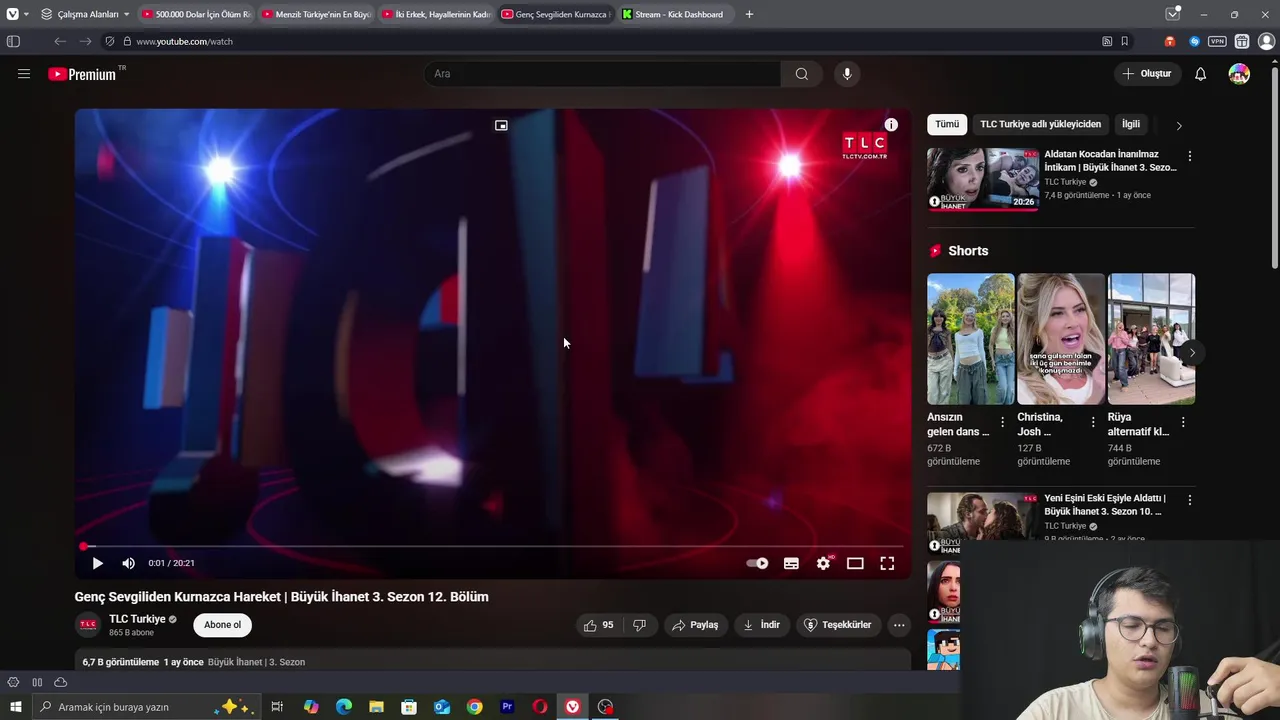
Task: Open more actions below the video
Action: click(x=899, y=625)
